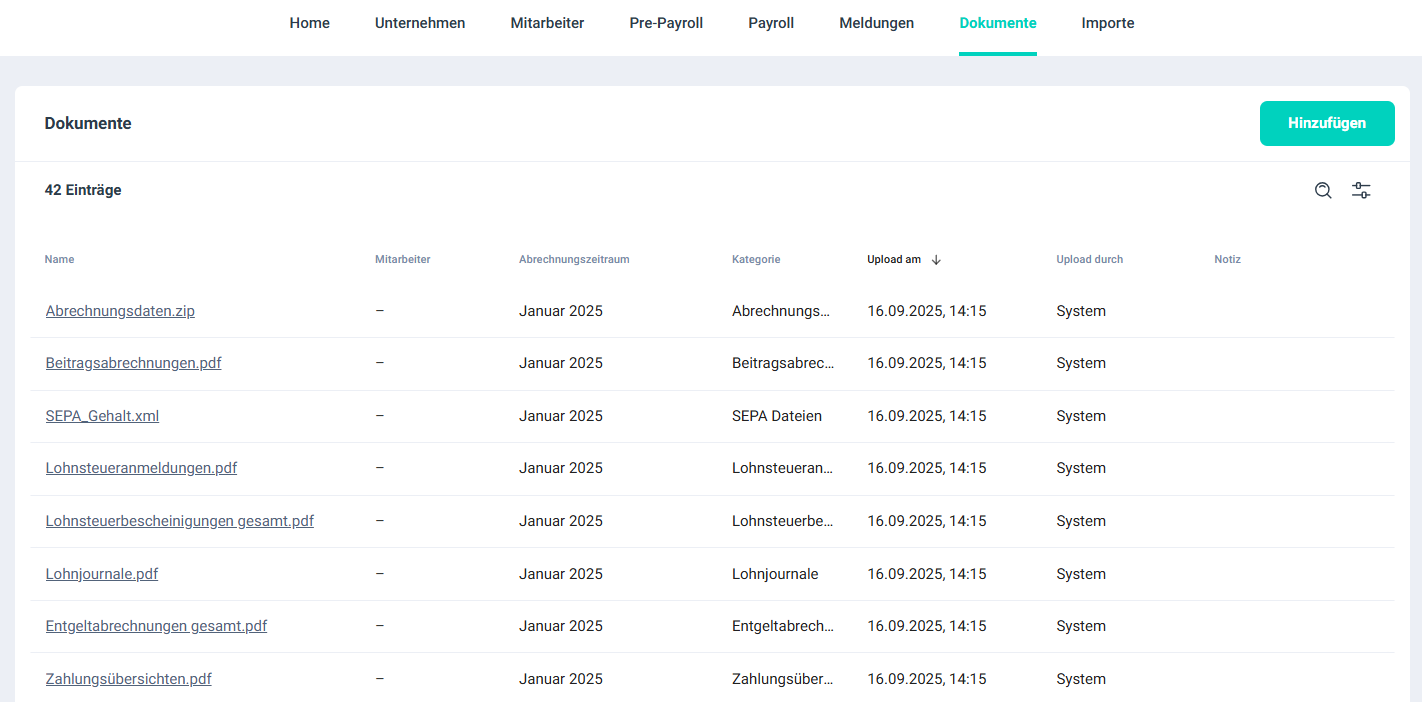
Task: Sort by Abrechnungszeitraum column header
Action: tap(574, 260)
